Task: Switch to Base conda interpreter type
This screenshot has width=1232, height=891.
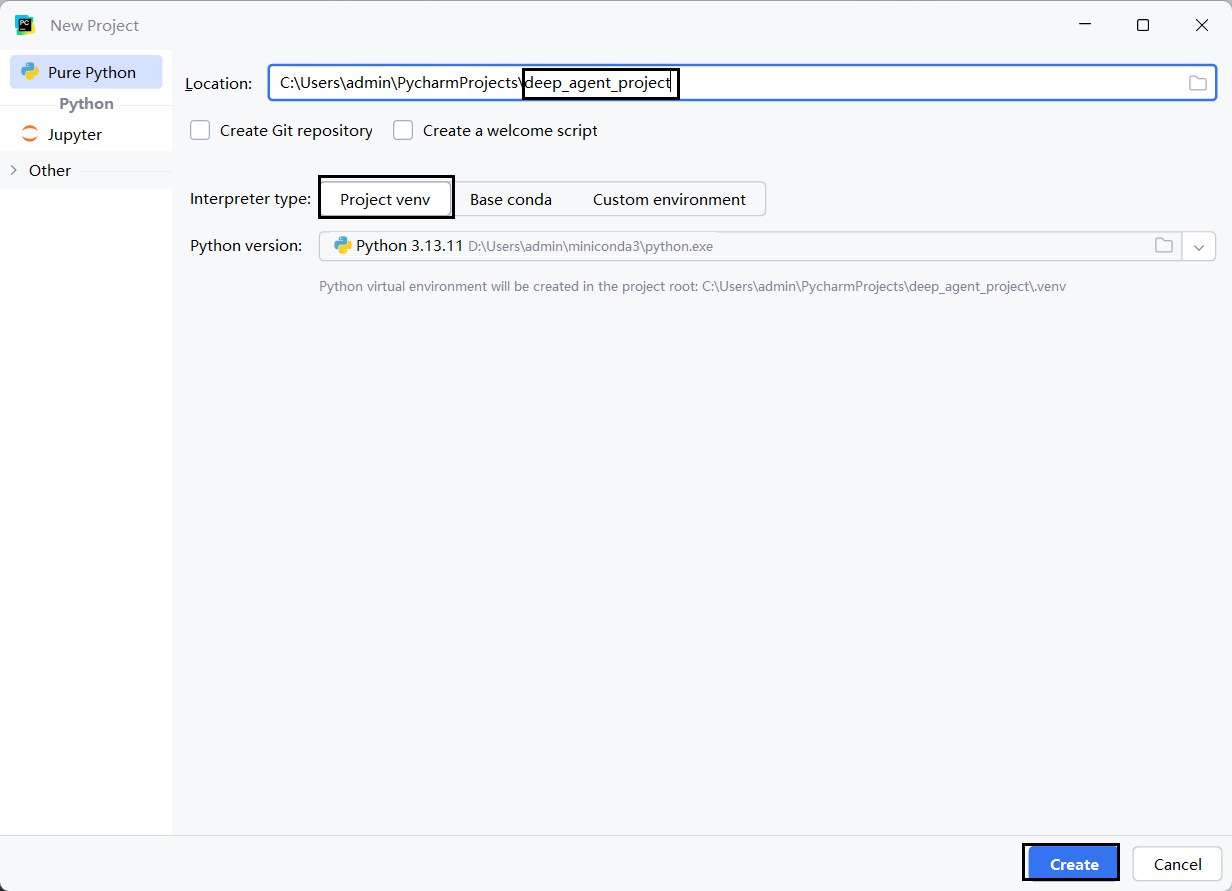Action: [511, 199]
